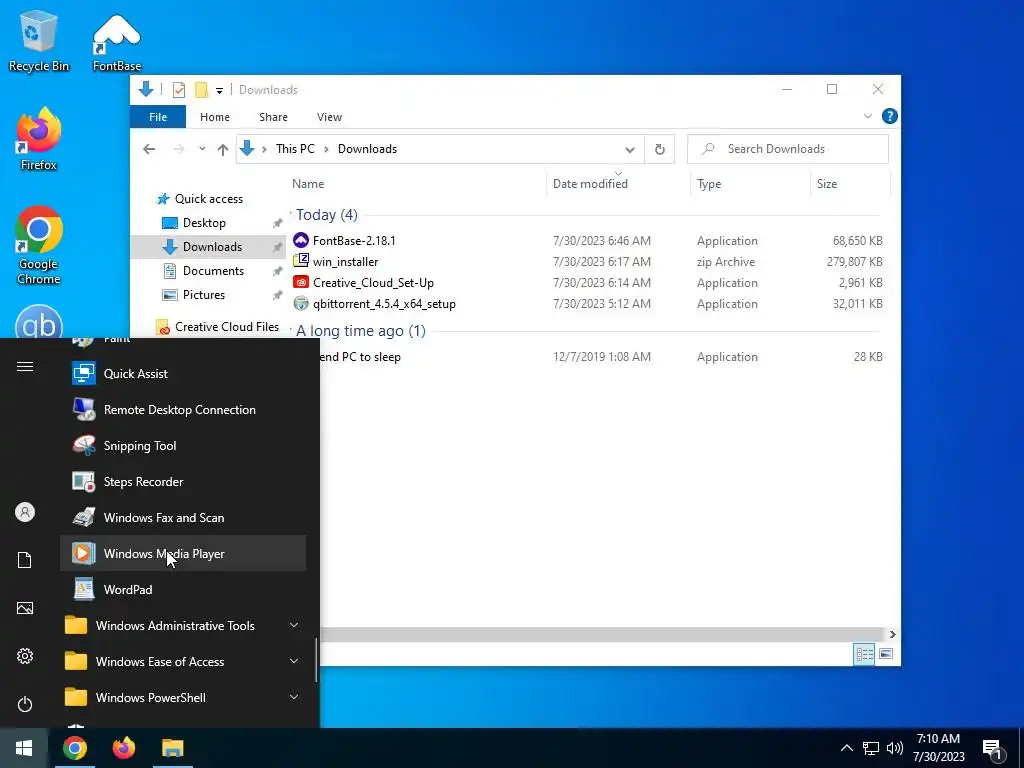Click Power button in Start sidebar
The image size is (1024, 768).
pyautogui.click(x=25, y=704)
